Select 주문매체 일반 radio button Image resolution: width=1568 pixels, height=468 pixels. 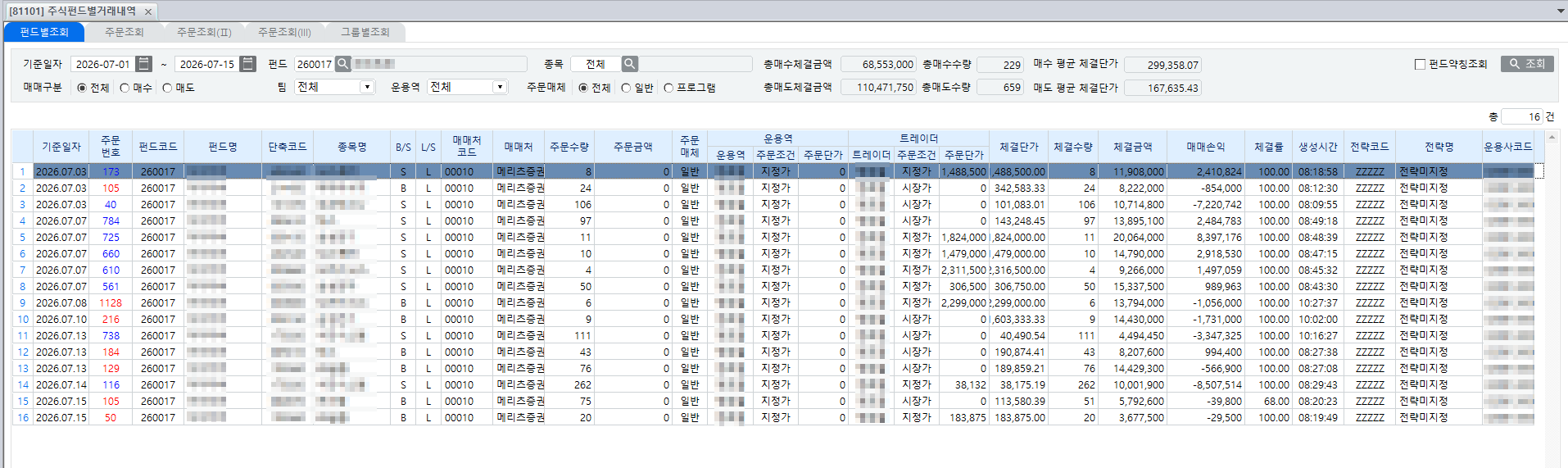point(626,88)
